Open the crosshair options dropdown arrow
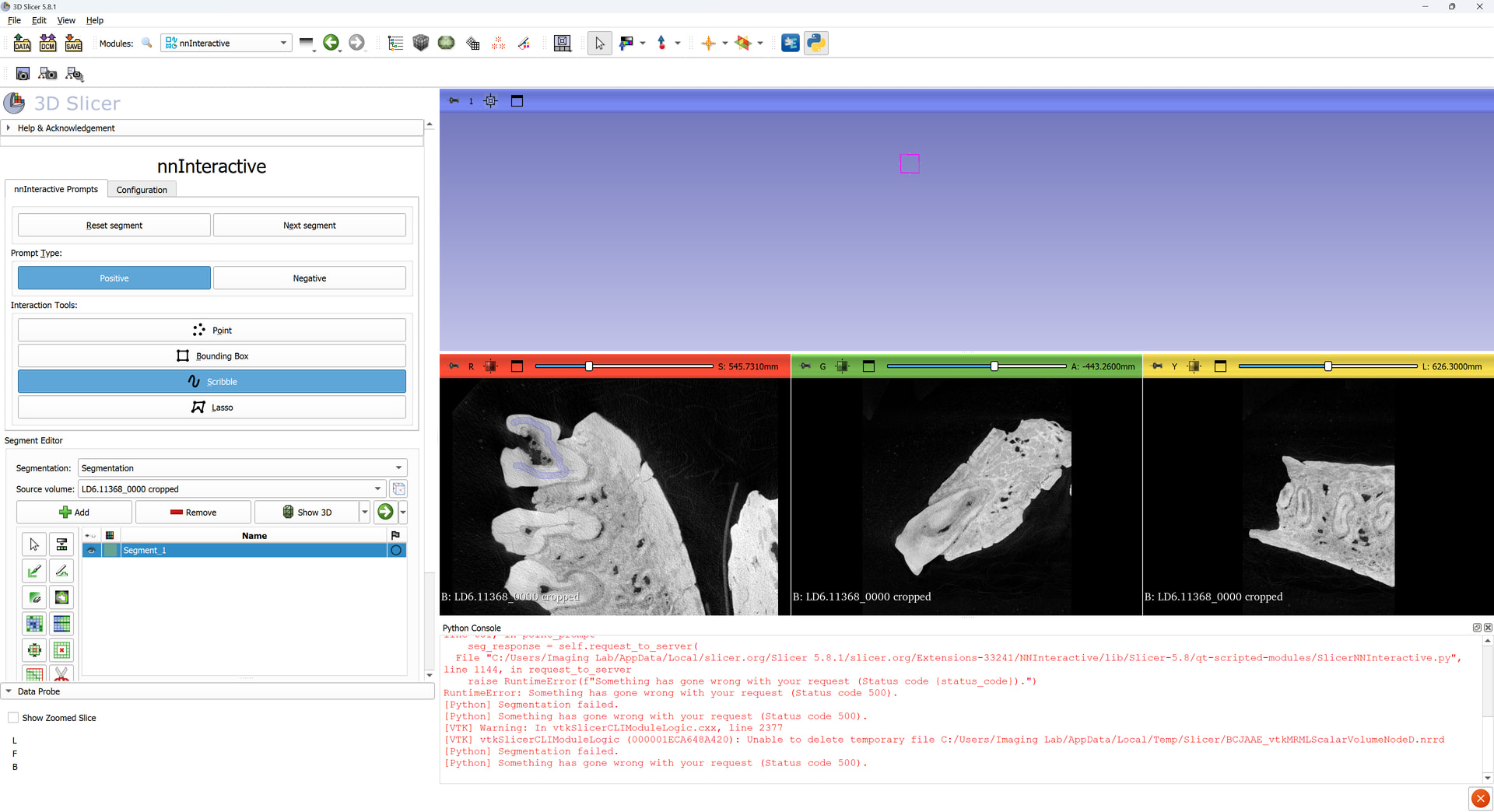Screen dimensions: 1494x812 click(x=724, y=43)
